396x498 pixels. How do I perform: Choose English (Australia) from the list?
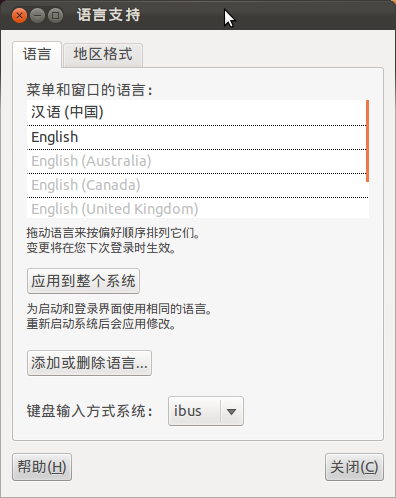click(x=196, y=161)
